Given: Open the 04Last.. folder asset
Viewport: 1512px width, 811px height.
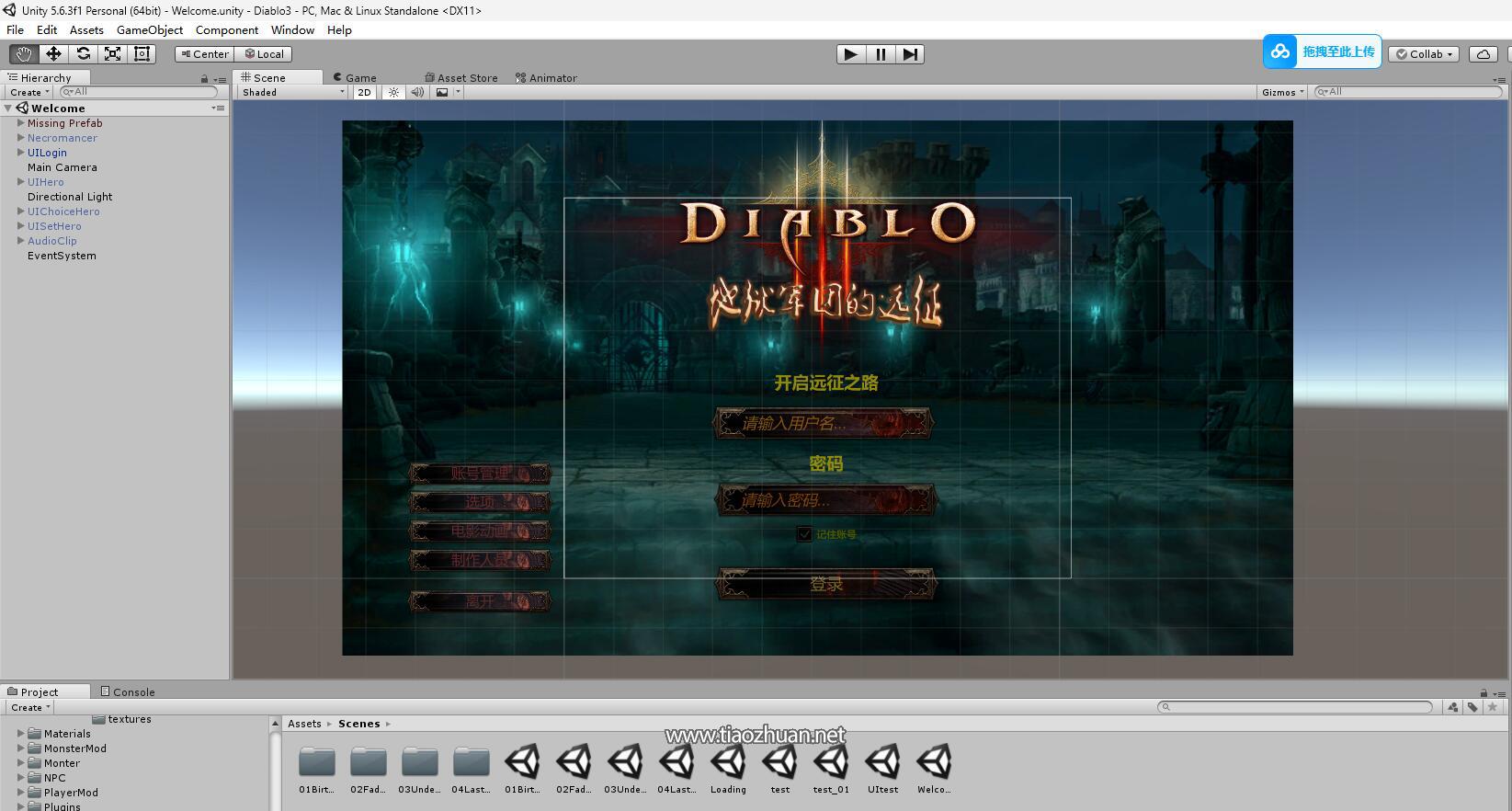Looking at the screenshot, I should pos(471,769).
